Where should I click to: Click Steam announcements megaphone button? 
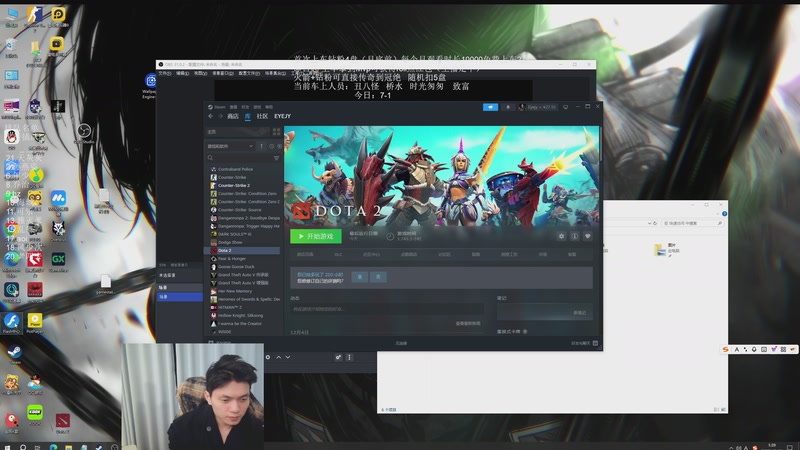click(x=490, y=107)
